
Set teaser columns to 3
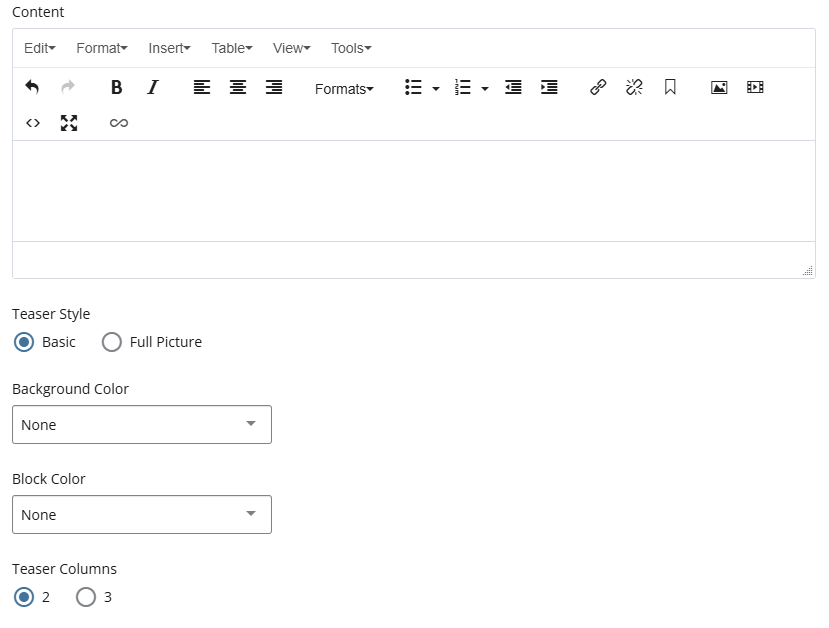pyautogui.click(x=87, y=597)
